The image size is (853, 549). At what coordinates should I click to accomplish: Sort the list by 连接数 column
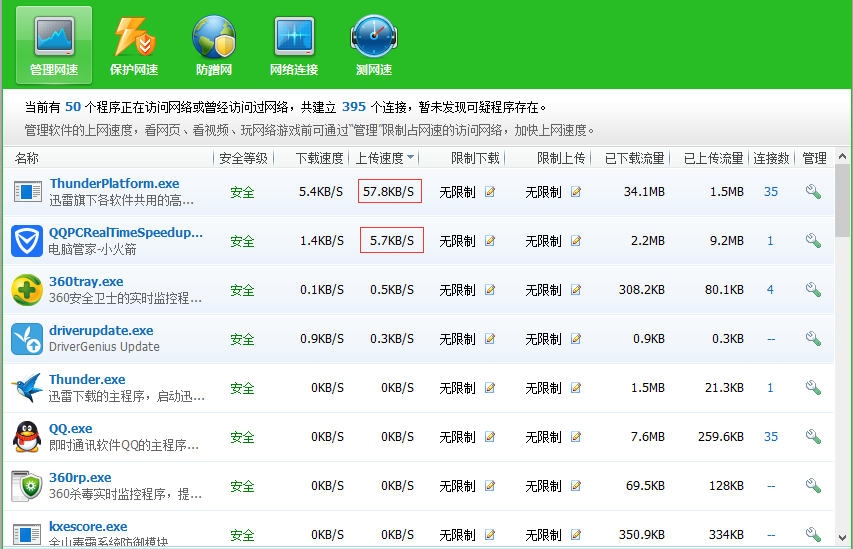click(x=771, y=158)
